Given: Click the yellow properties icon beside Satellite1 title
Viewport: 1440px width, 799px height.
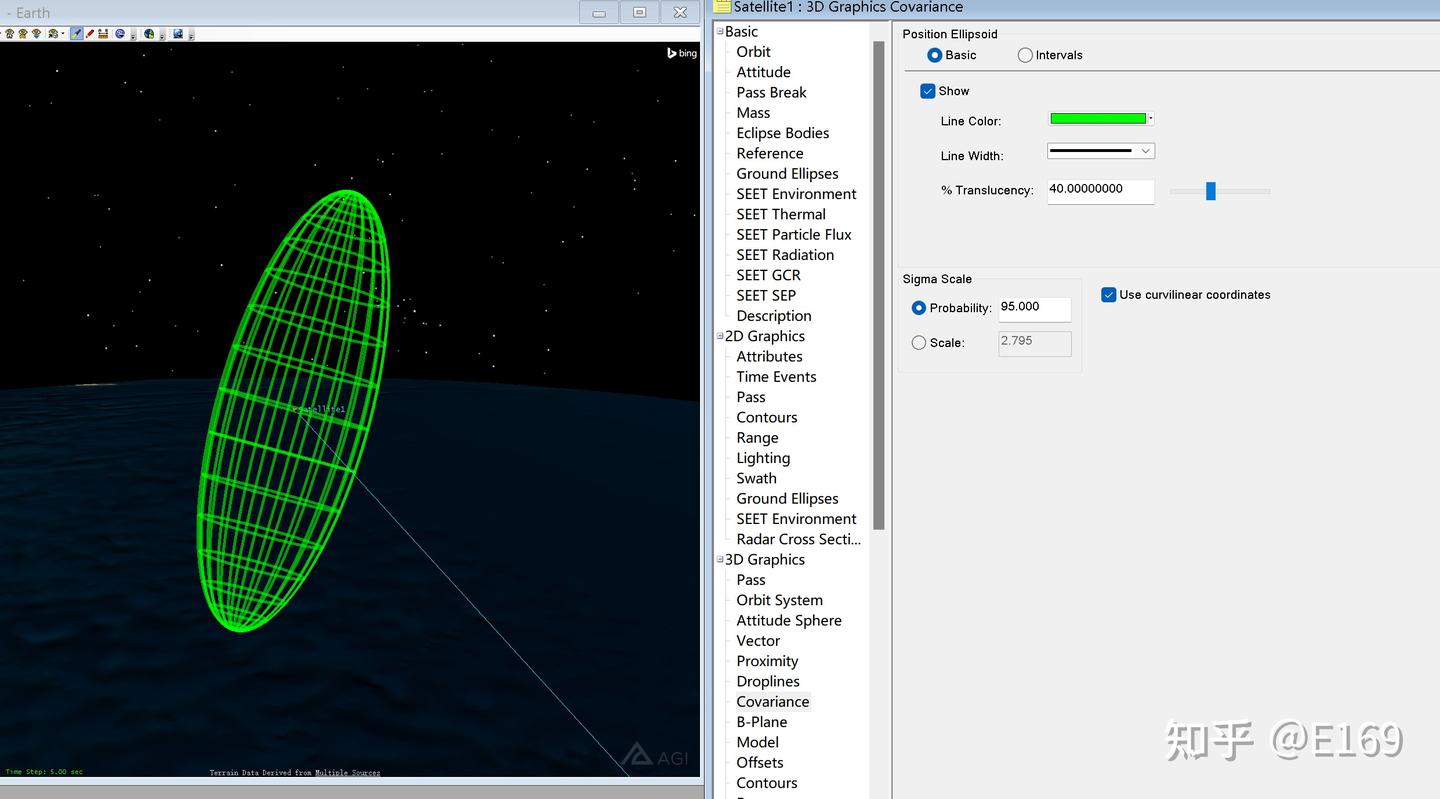Looking at the screenshot, I should pos(722,7).
